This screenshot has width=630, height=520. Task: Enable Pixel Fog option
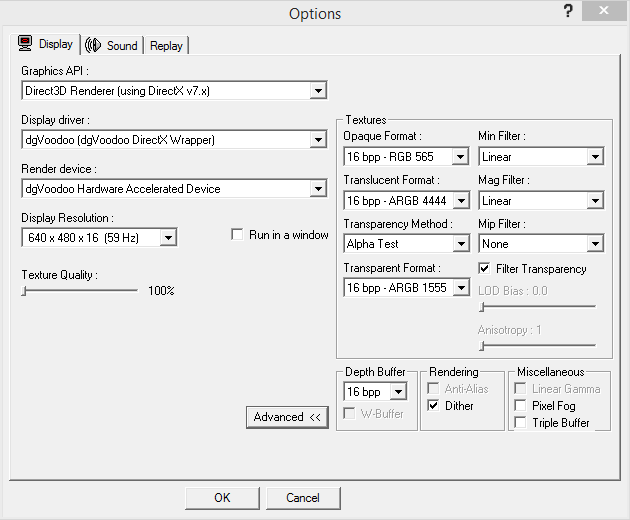coord(520,406)
